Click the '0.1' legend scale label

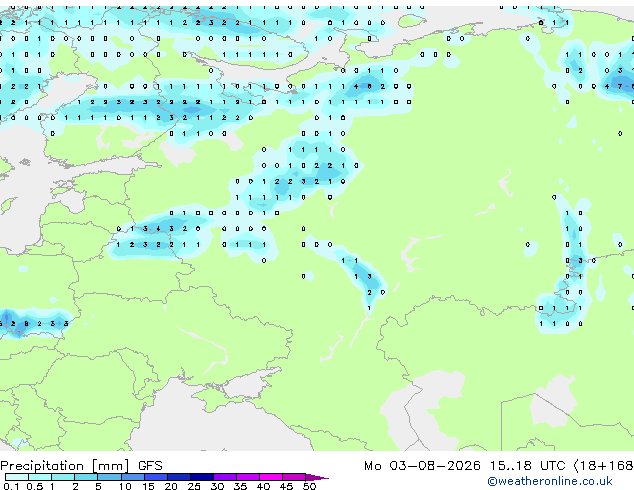click(x=11, y=486)
